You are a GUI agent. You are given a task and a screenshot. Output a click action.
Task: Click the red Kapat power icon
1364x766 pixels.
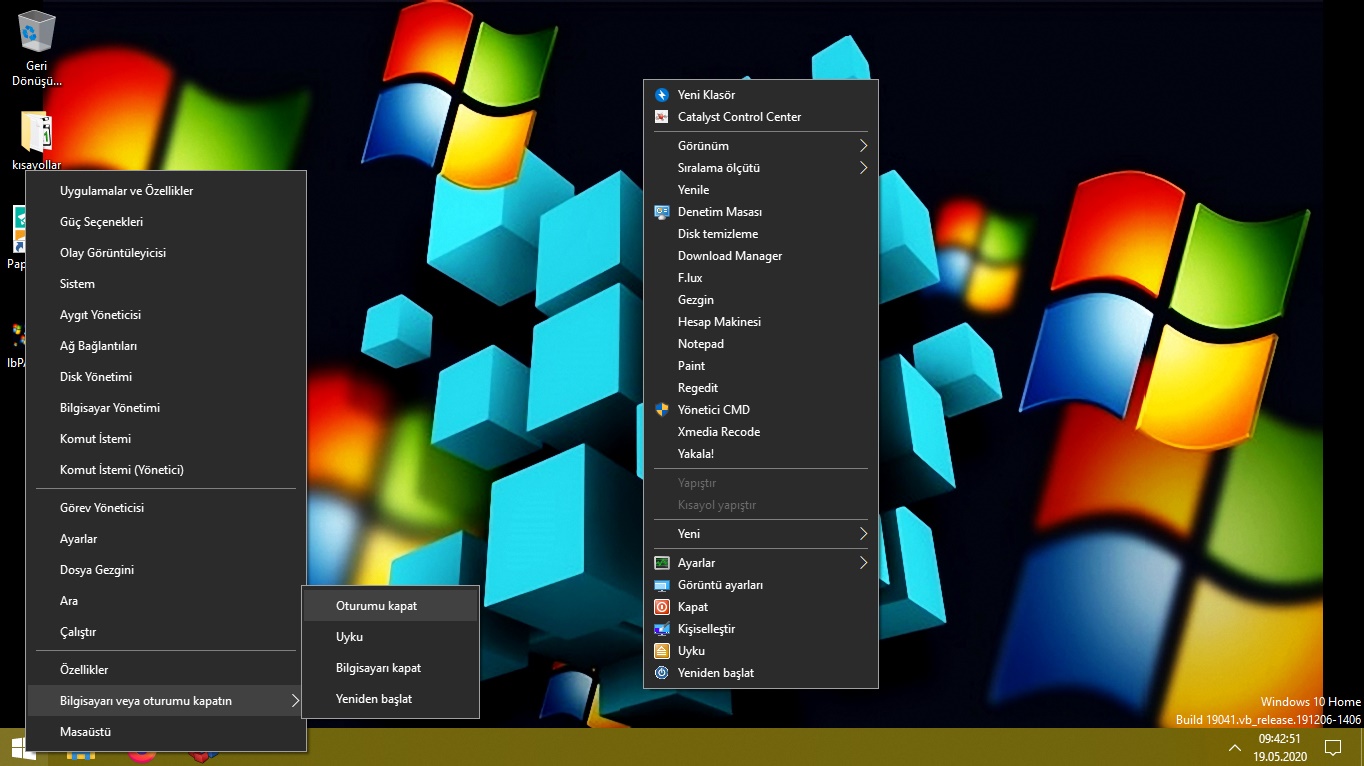(661, 607)
